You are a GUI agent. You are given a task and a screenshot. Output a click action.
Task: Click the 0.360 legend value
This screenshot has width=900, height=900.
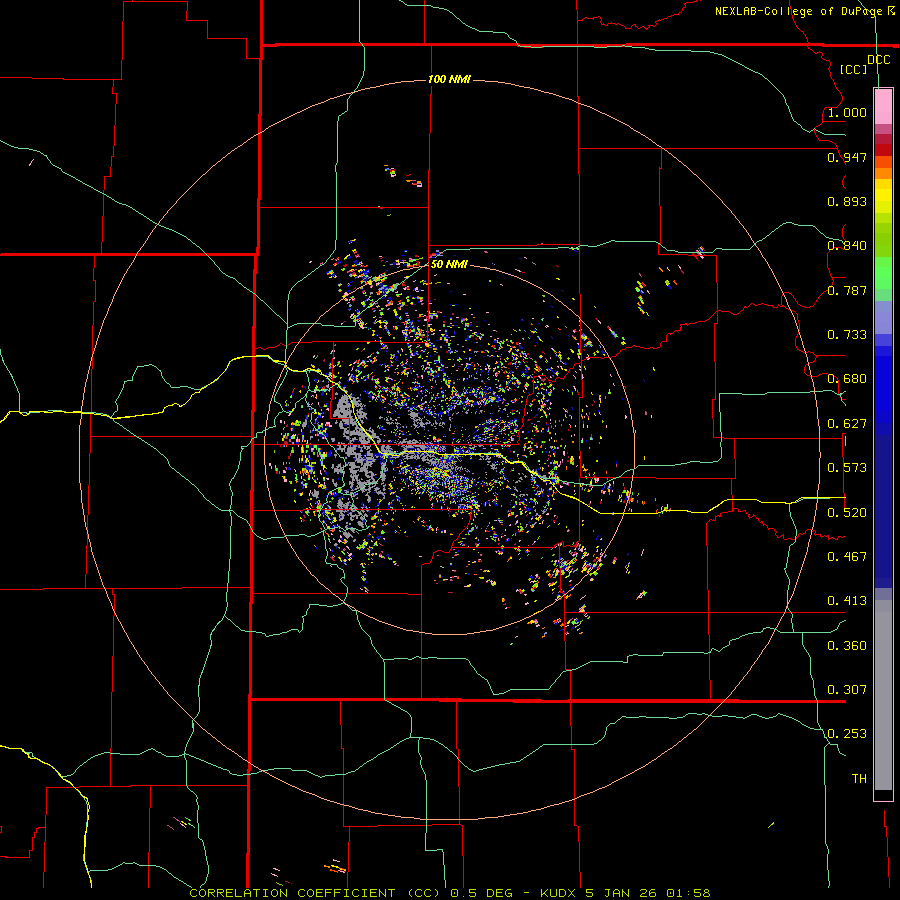click(847, 646)
